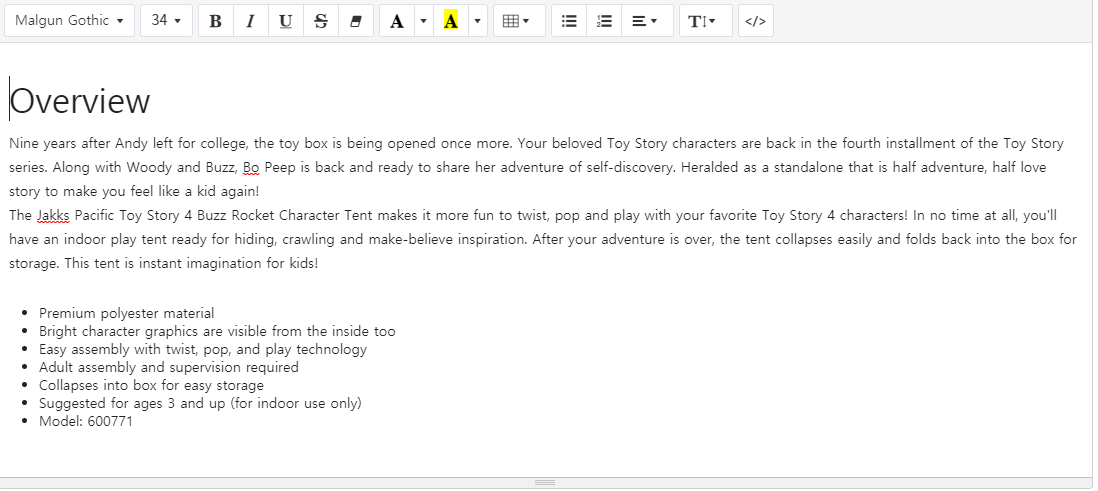Toggle bold formatting
The image size is (1098, 491).
coord(216,21)
